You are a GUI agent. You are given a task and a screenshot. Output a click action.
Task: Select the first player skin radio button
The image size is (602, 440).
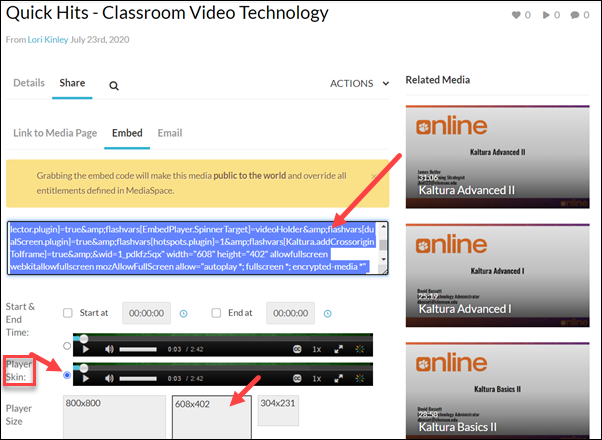pos(67,346)
